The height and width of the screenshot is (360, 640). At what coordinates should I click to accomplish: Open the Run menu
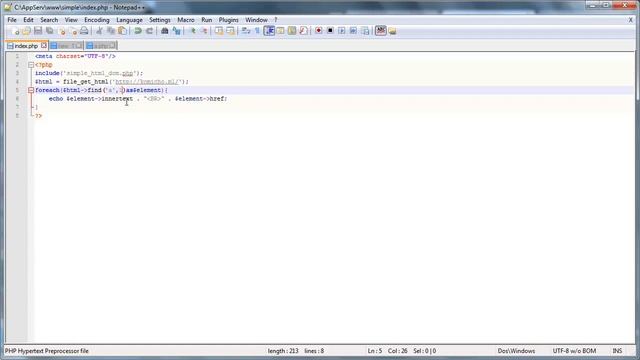[207, 20]
